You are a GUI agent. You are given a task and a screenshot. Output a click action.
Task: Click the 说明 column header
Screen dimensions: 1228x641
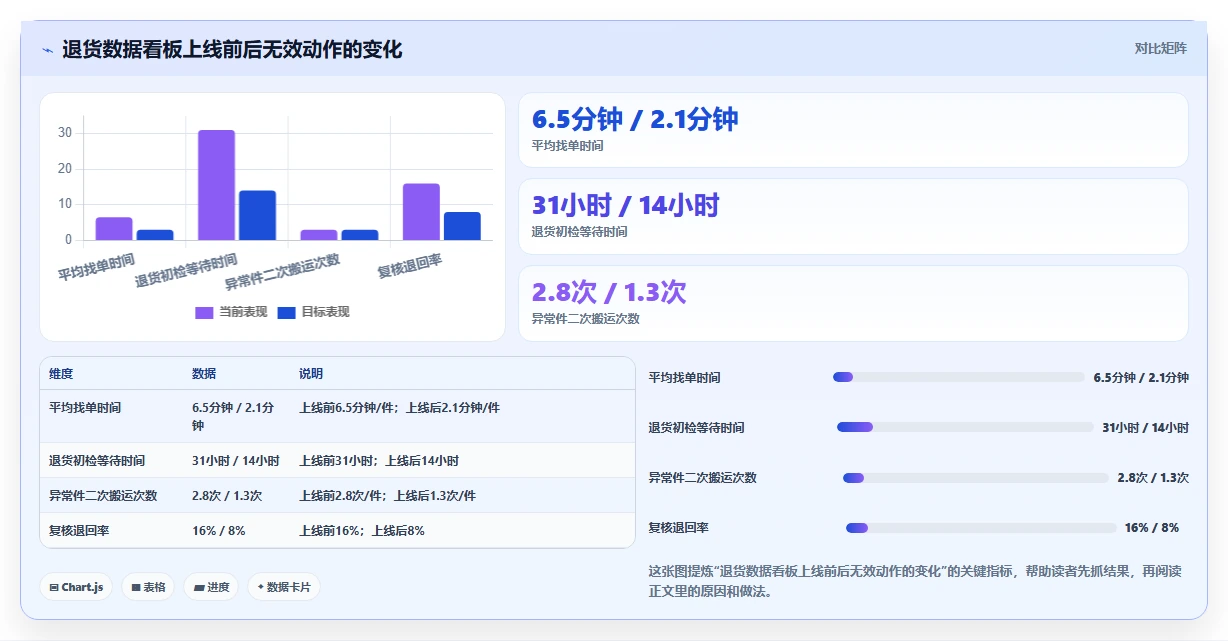point(311,374)
